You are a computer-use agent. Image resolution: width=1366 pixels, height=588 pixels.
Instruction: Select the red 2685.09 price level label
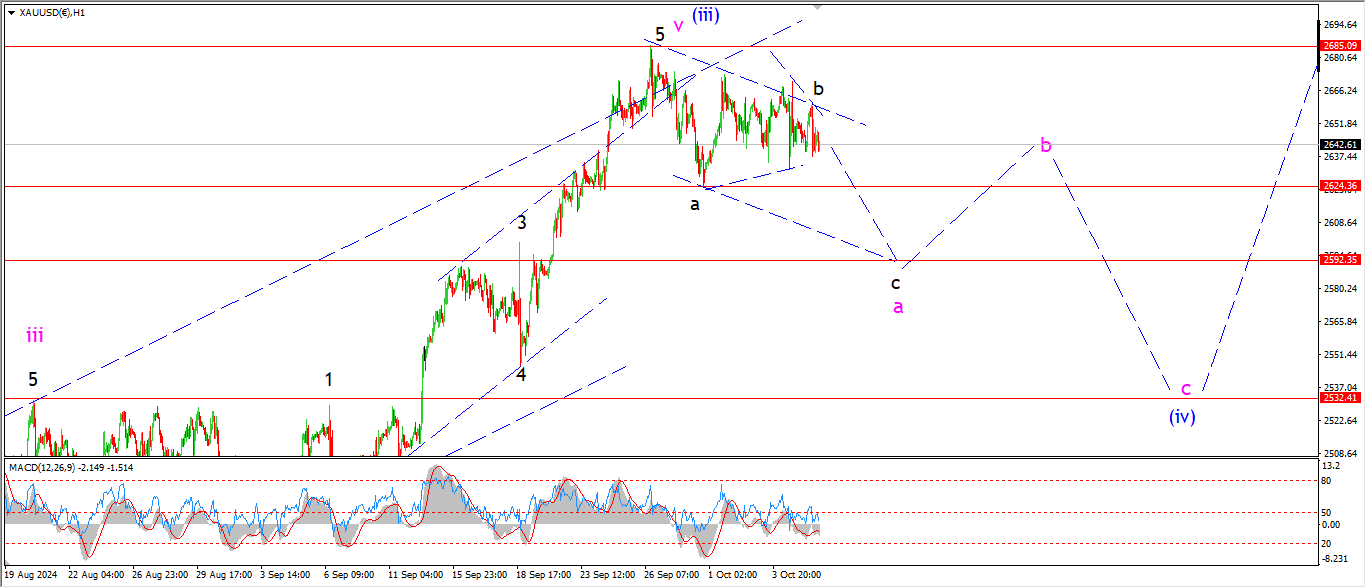click(x=1340, y=46)
